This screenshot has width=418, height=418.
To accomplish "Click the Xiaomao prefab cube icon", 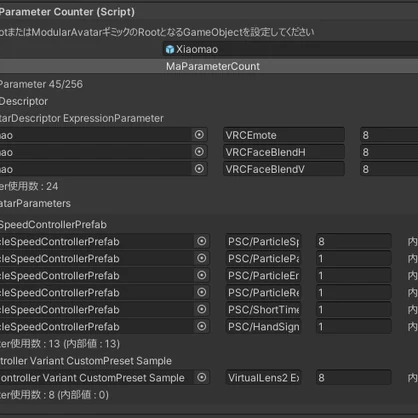I will [x=170, y=49].
